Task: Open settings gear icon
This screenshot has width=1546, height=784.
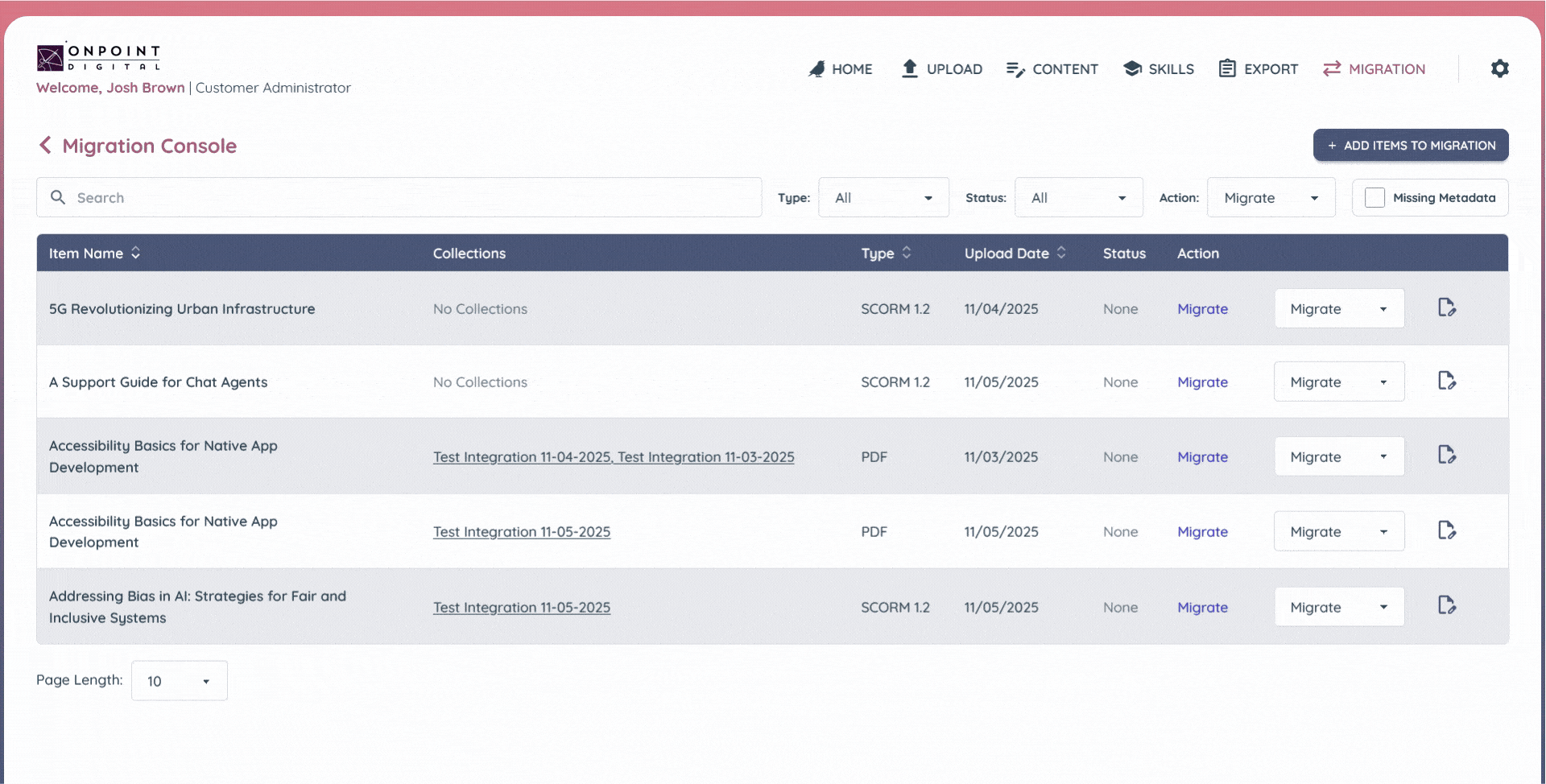Action: [x=1499, y=68]
